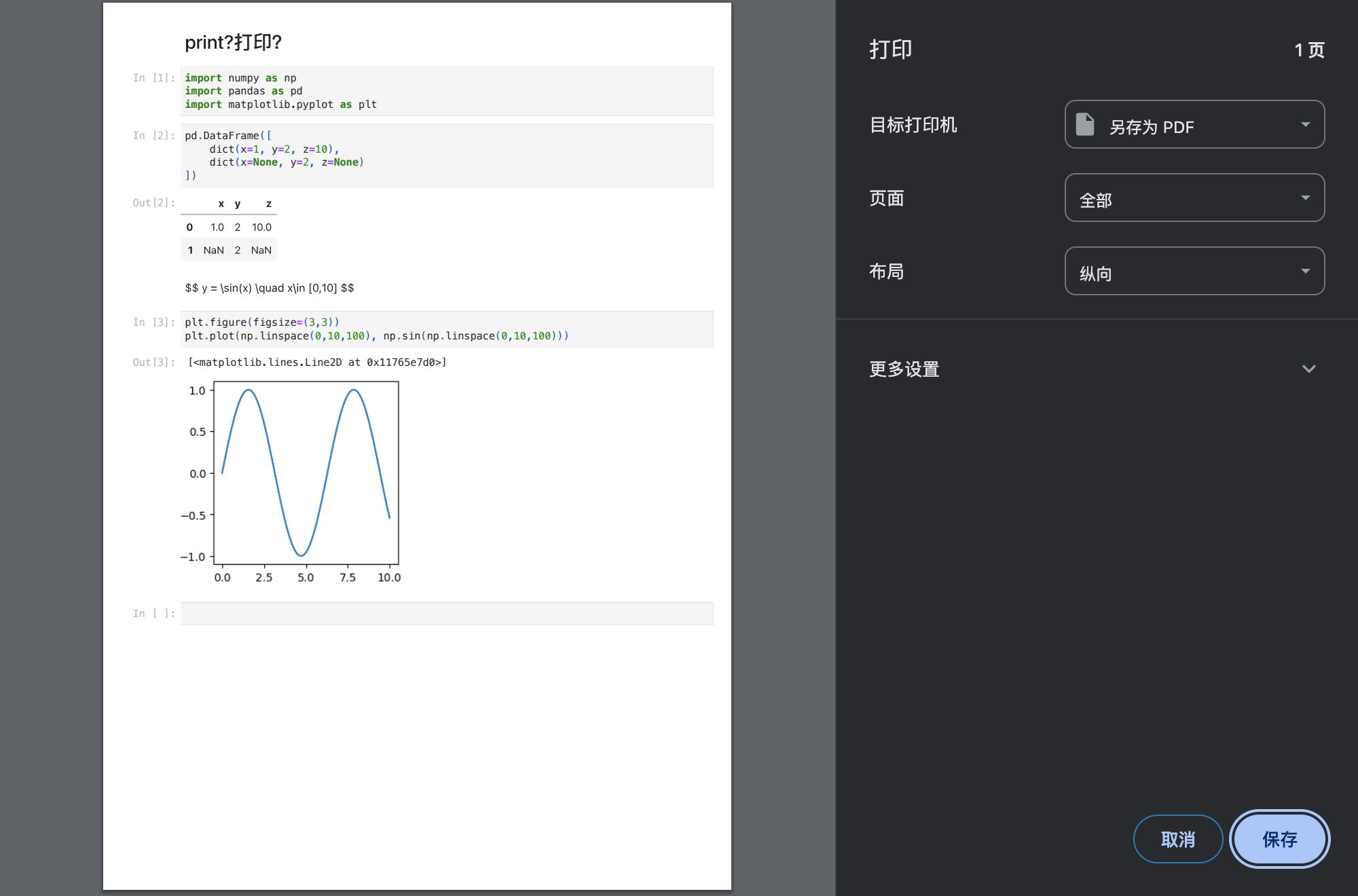This screenshot has width=1358, height=896.
Task: Open the layout dropdown showing 纵向
Action: 1194,272
